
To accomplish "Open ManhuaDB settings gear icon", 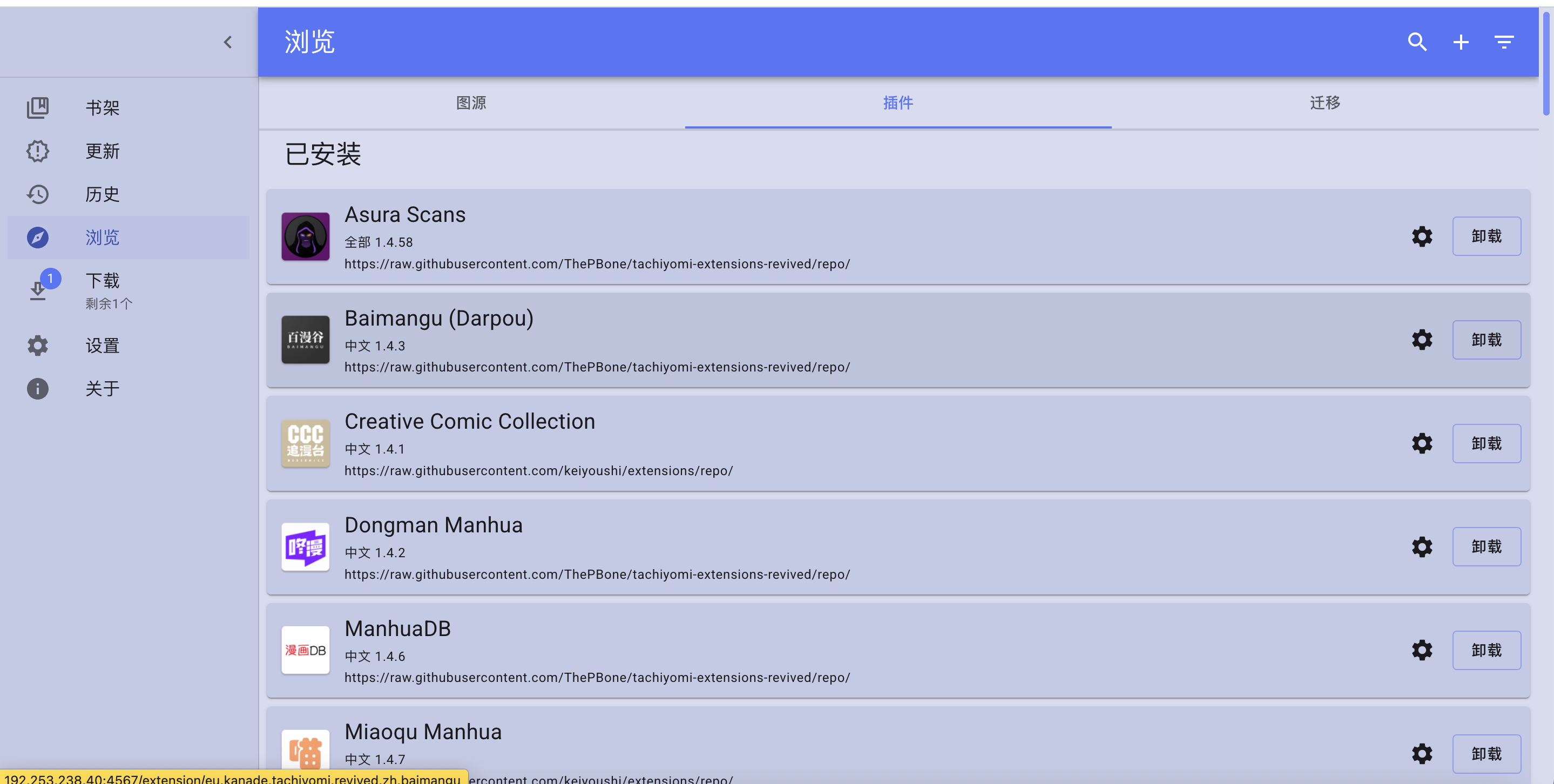I will pos(1422,650).
